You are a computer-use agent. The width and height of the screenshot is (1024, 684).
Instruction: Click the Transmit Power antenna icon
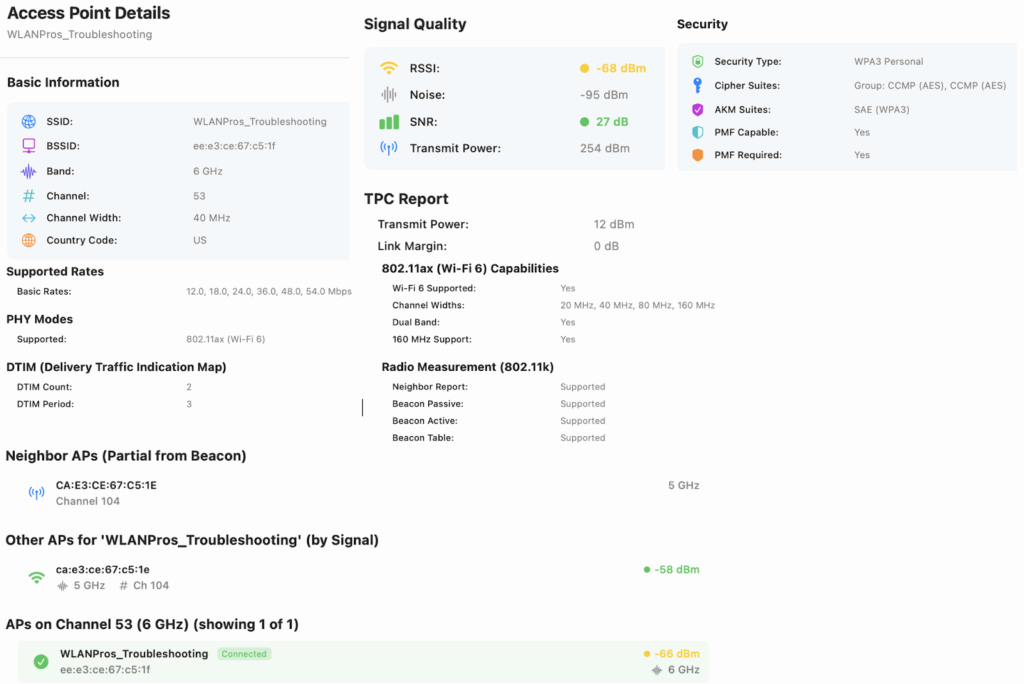click(389, 149)
